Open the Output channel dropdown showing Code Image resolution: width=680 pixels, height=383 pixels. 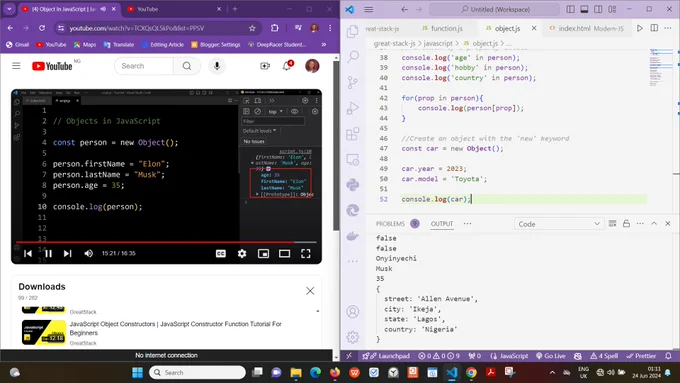tap(559, 224)
